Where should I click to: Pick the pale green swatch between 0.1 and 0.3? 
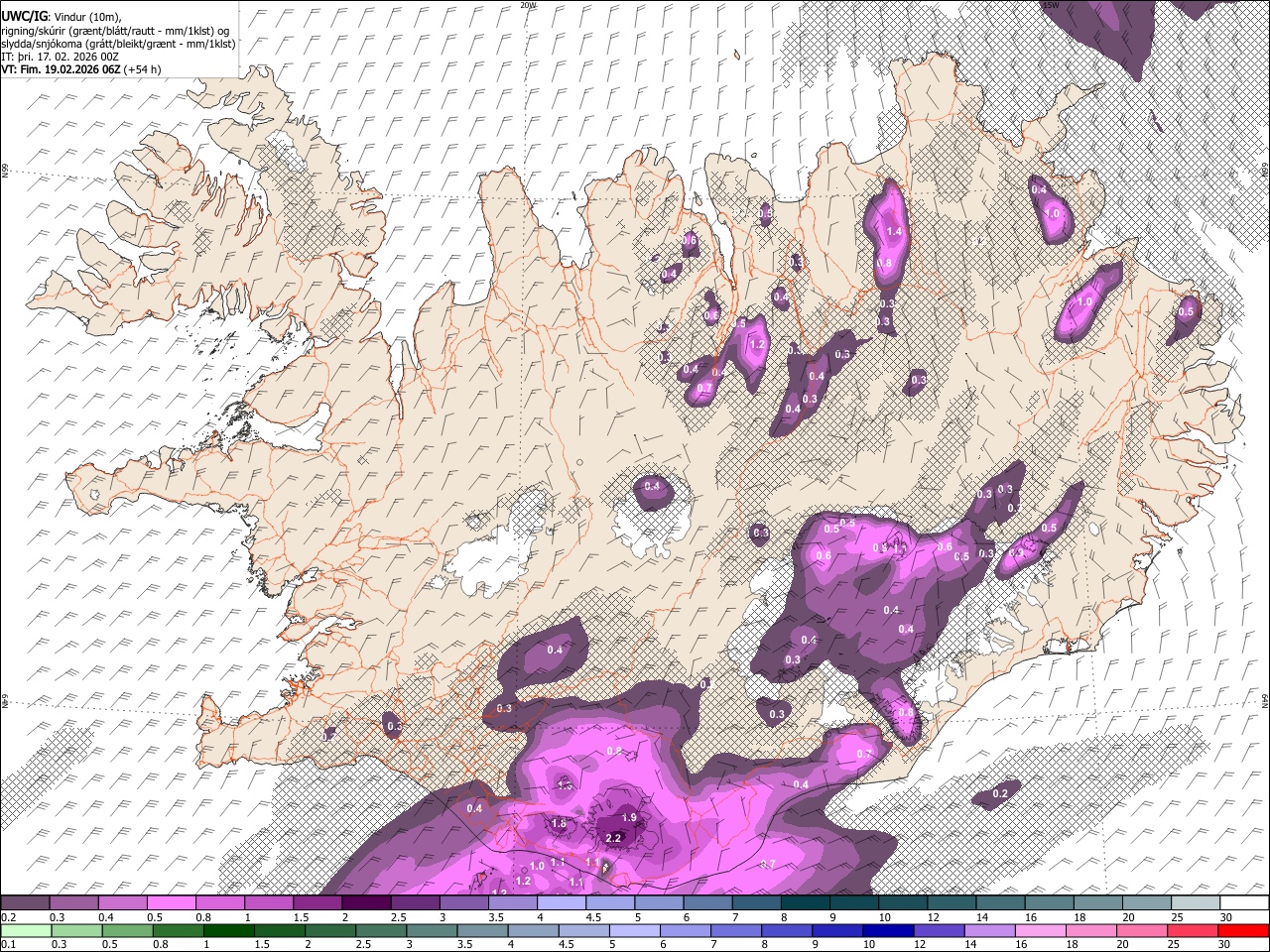[27, 931]
